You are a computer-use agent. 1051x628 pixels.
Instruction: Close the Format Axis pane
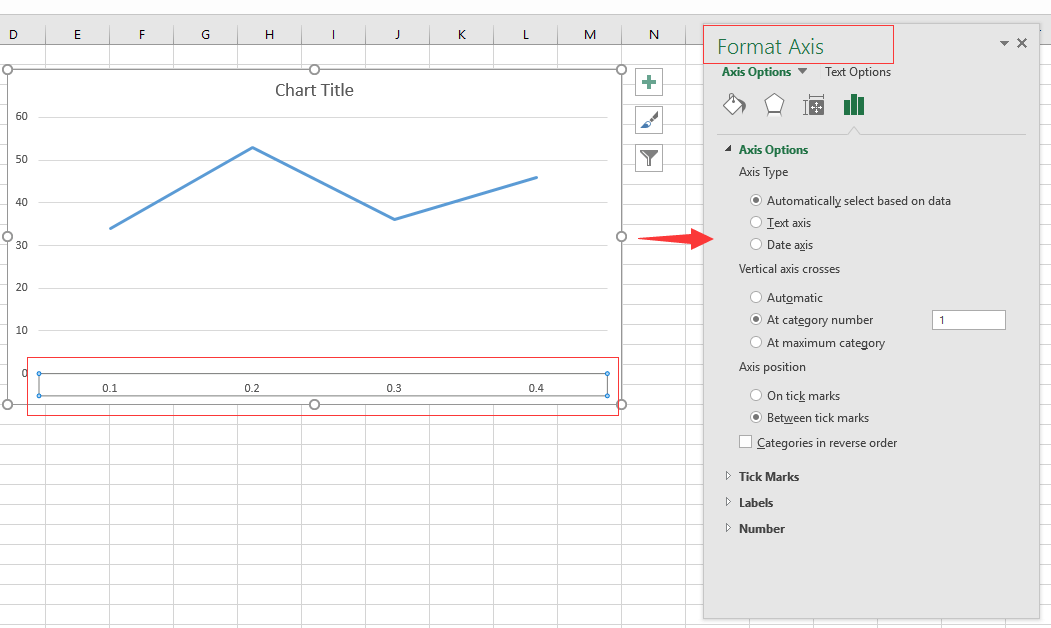1022,43
